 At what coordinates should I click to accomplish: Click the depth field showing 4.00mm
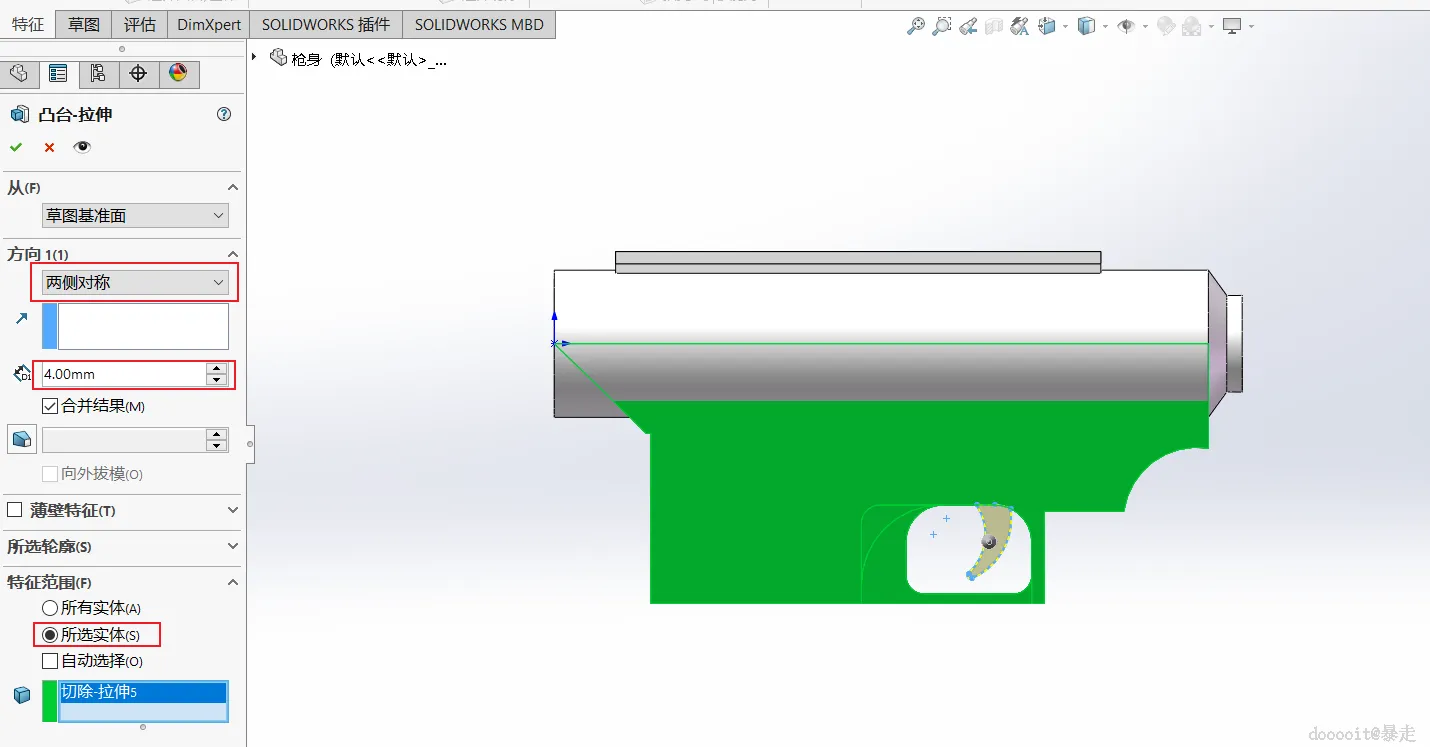pos(122,374)
